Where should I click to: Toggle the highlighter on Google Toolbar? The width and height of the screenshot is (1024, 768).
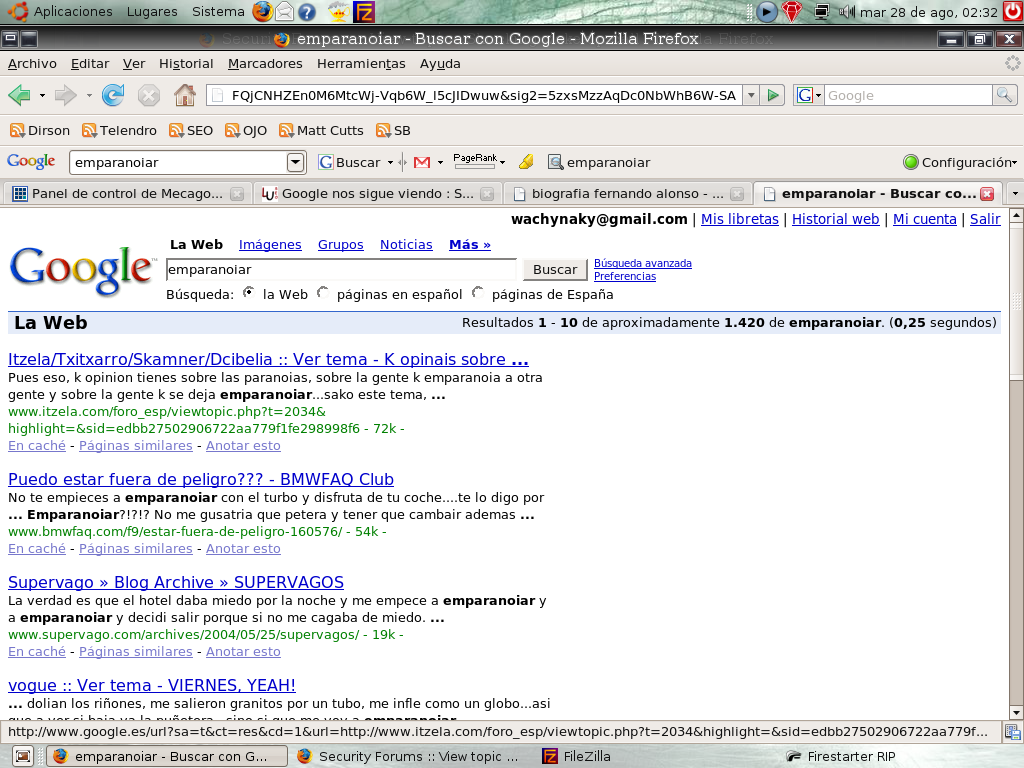pos(526,162)
